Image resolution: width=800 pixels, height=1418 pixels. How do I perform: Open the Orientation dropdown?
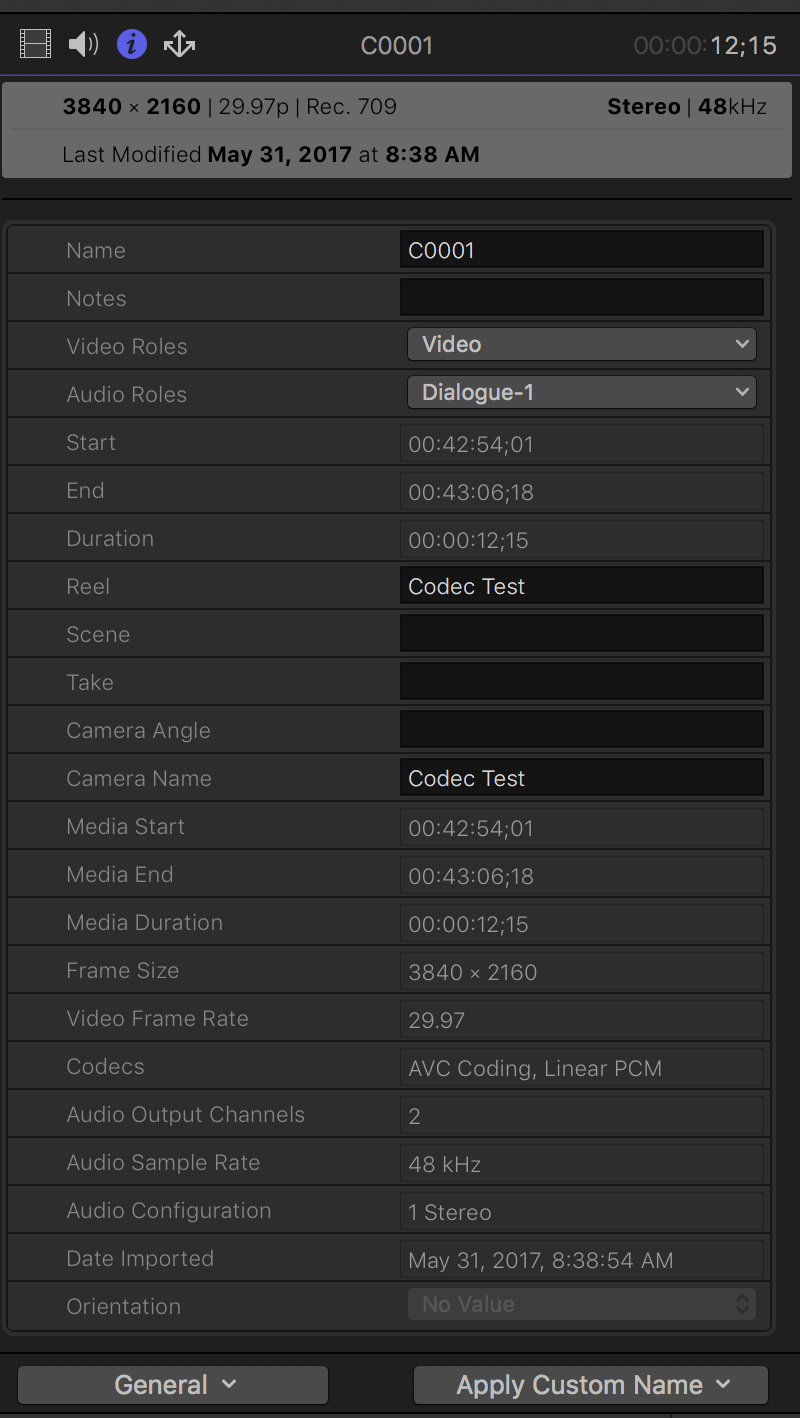coord(581,1305)
